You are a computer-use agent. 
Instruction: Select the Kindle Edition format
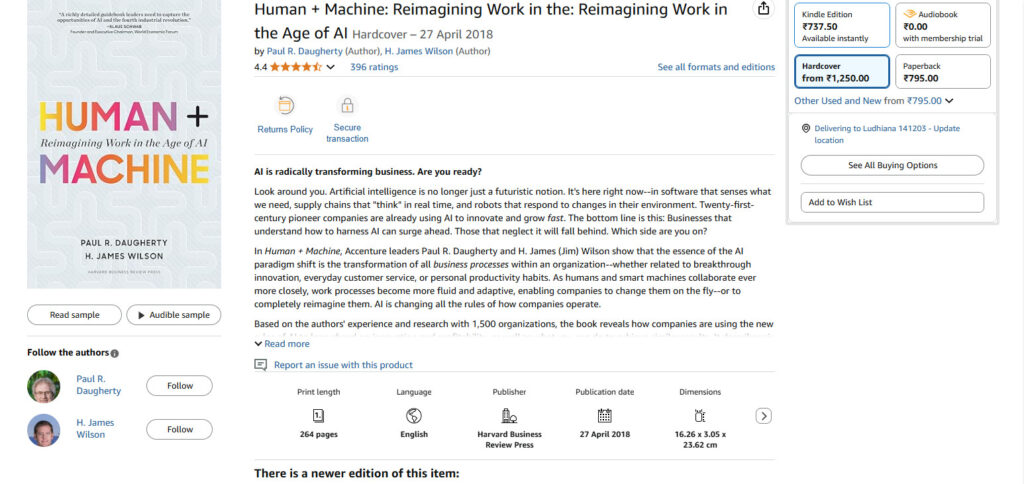[842, 25]
